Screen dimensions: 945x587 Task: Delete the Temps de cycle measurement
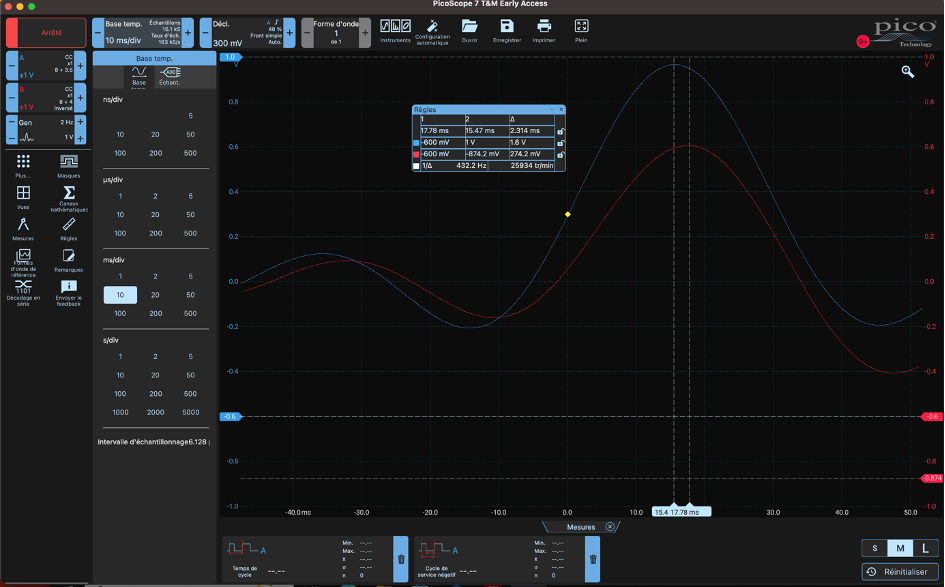click(401, 559)
